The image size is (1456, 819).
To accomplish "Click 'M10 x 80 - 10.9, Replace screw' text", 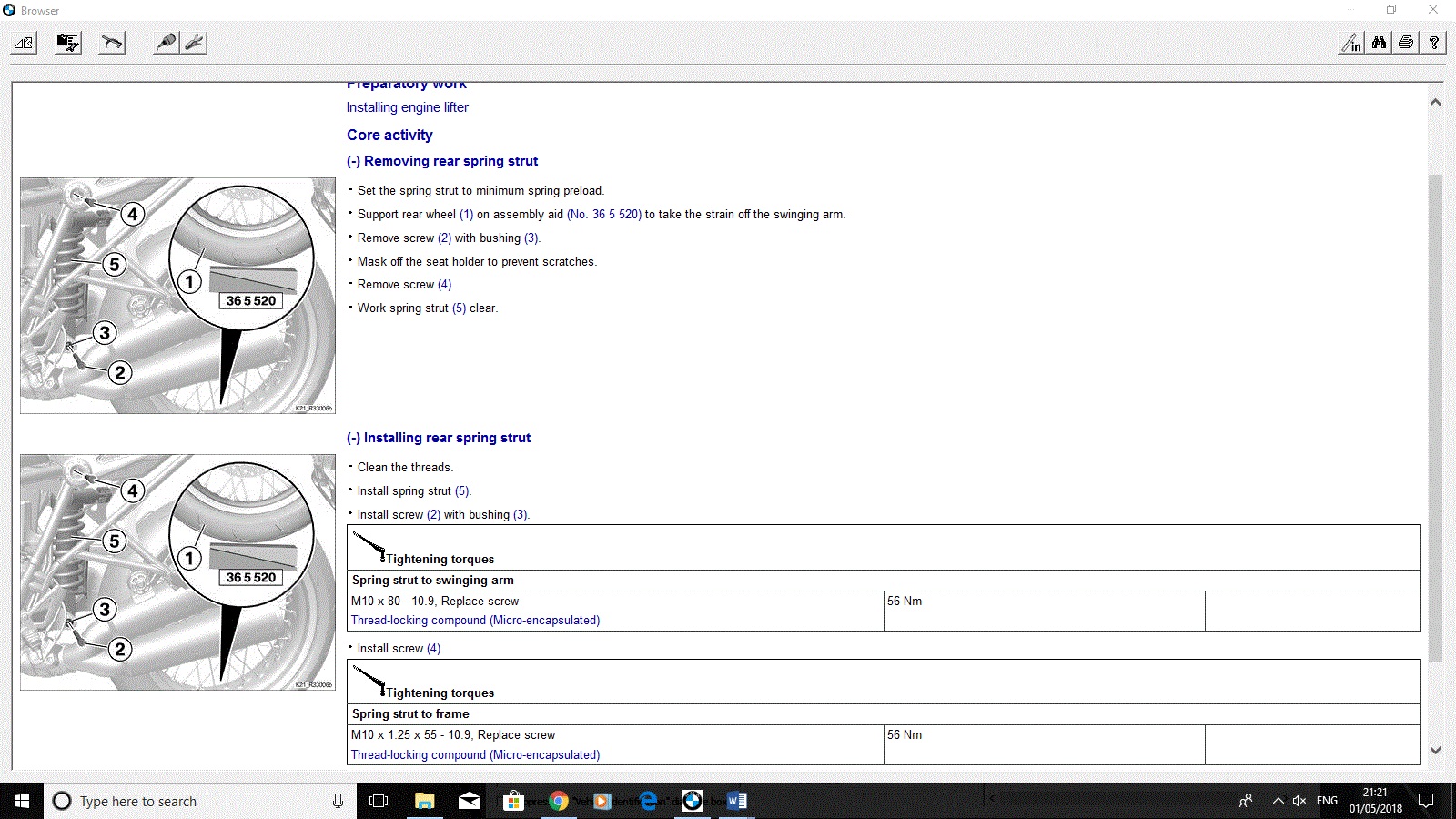I will pyautogui.click(x=435, y=602).
